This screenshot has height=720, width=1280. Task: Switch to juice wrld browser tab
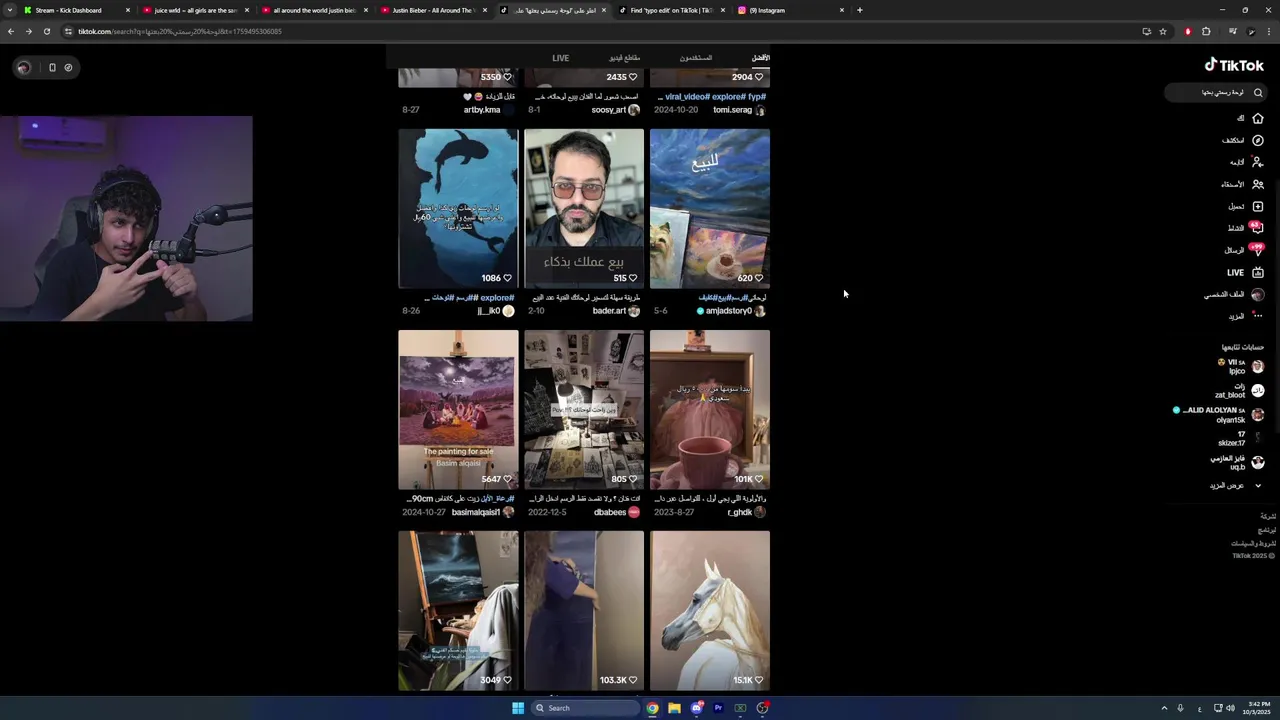(195, 10)
